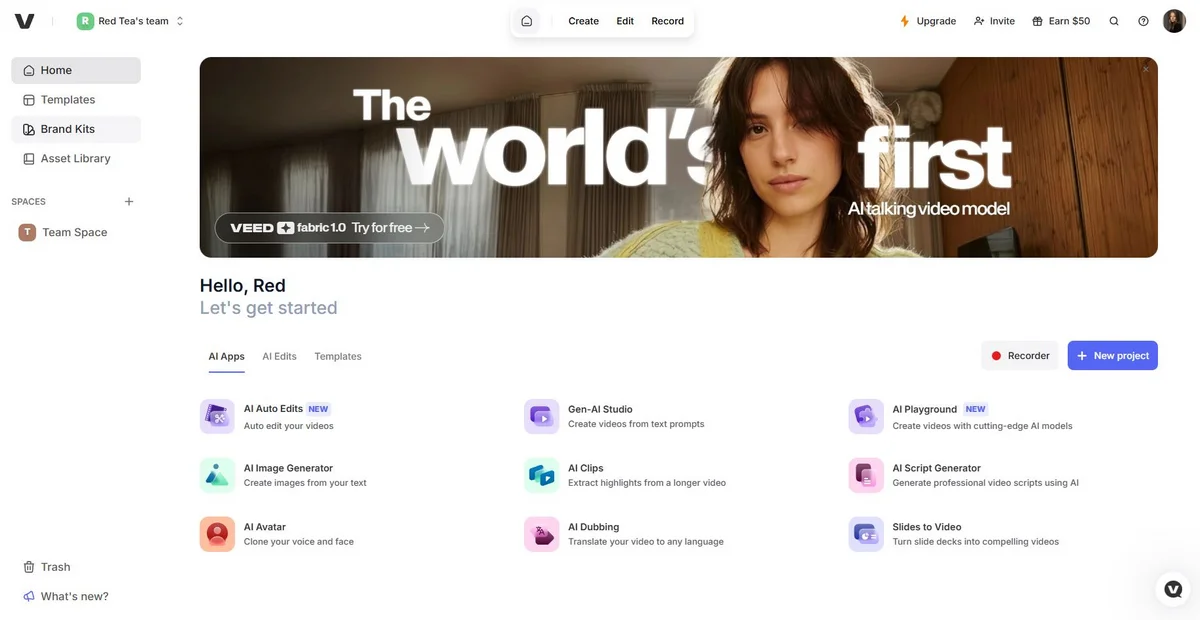
Task: Click Try for free on fabric banner
Action: pos(329,228)
